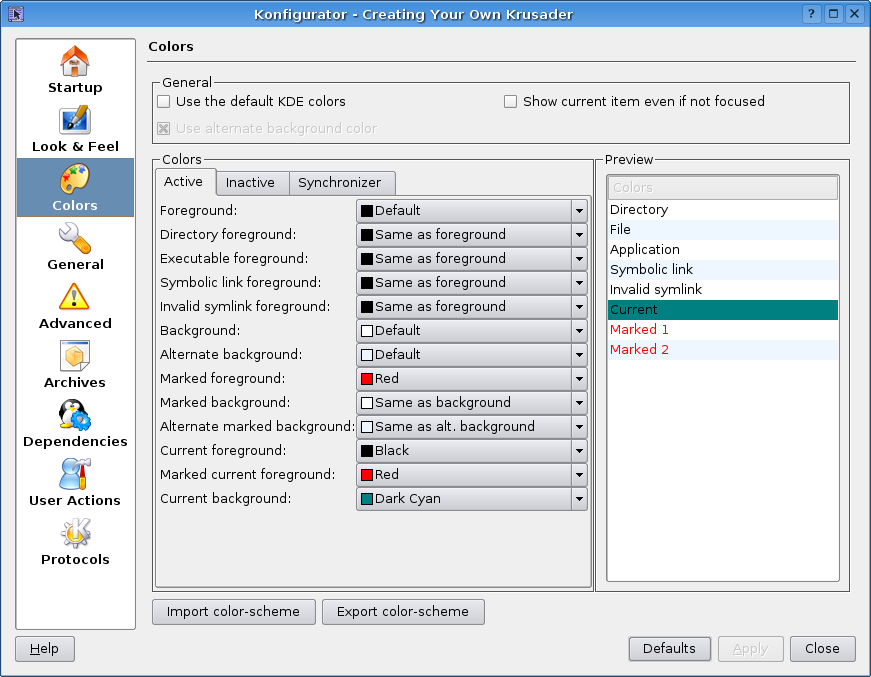Select the highlighted Current row in Preview
Image resolution: width=871 pixels, height=677 pixels.
click(723, 310)
